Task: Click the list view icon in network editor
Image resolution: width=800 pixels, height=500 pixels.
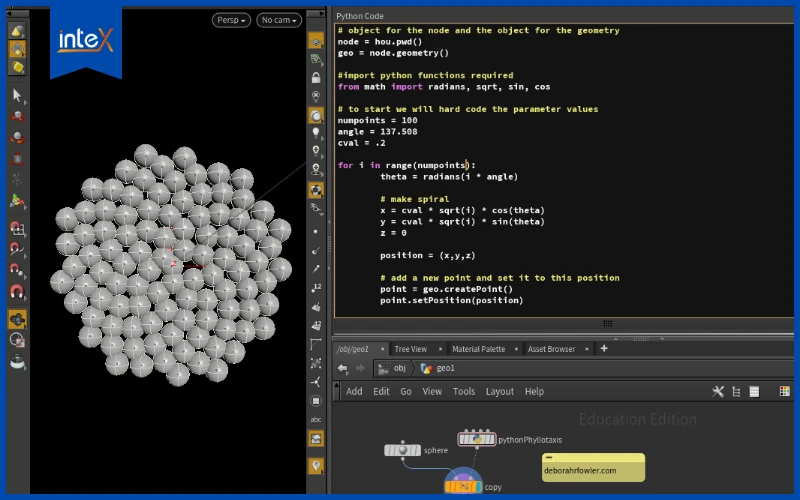Action: (x=754, y=391)
